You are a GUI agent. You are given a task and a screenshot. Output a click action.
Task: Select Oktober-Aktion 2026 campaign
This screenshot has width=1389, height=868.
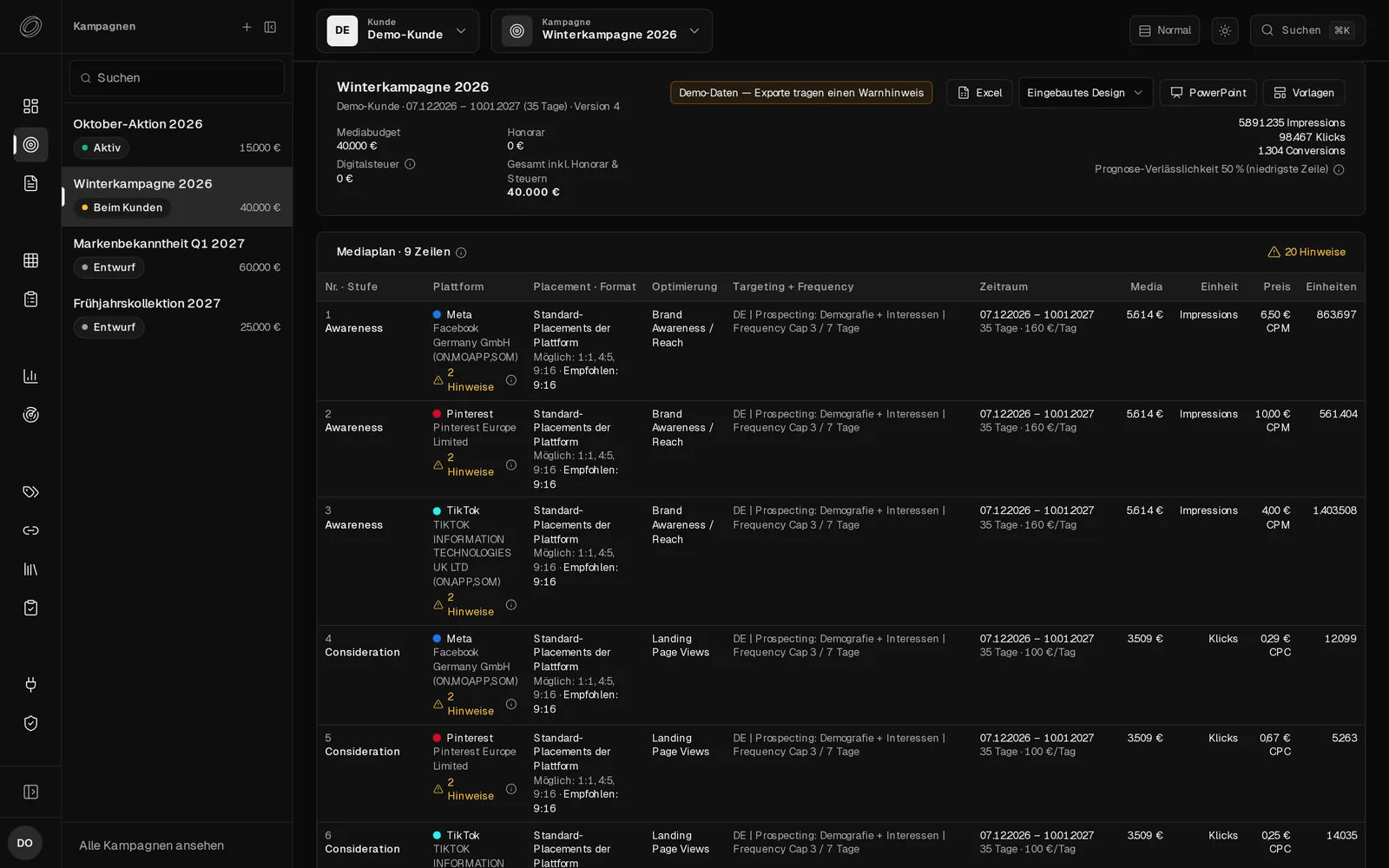177,136
